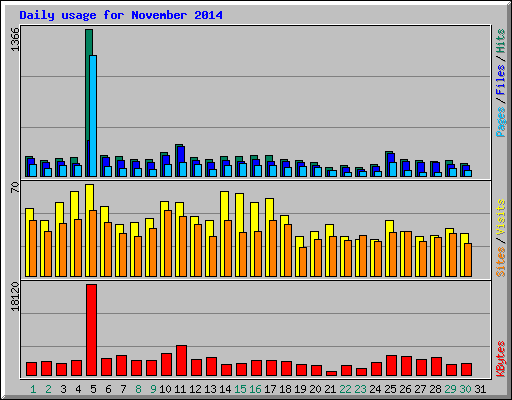The width and height of the screenshot is (512, 400).
Task: Click day label 7 on the x-axis
Action: point(123,389)
